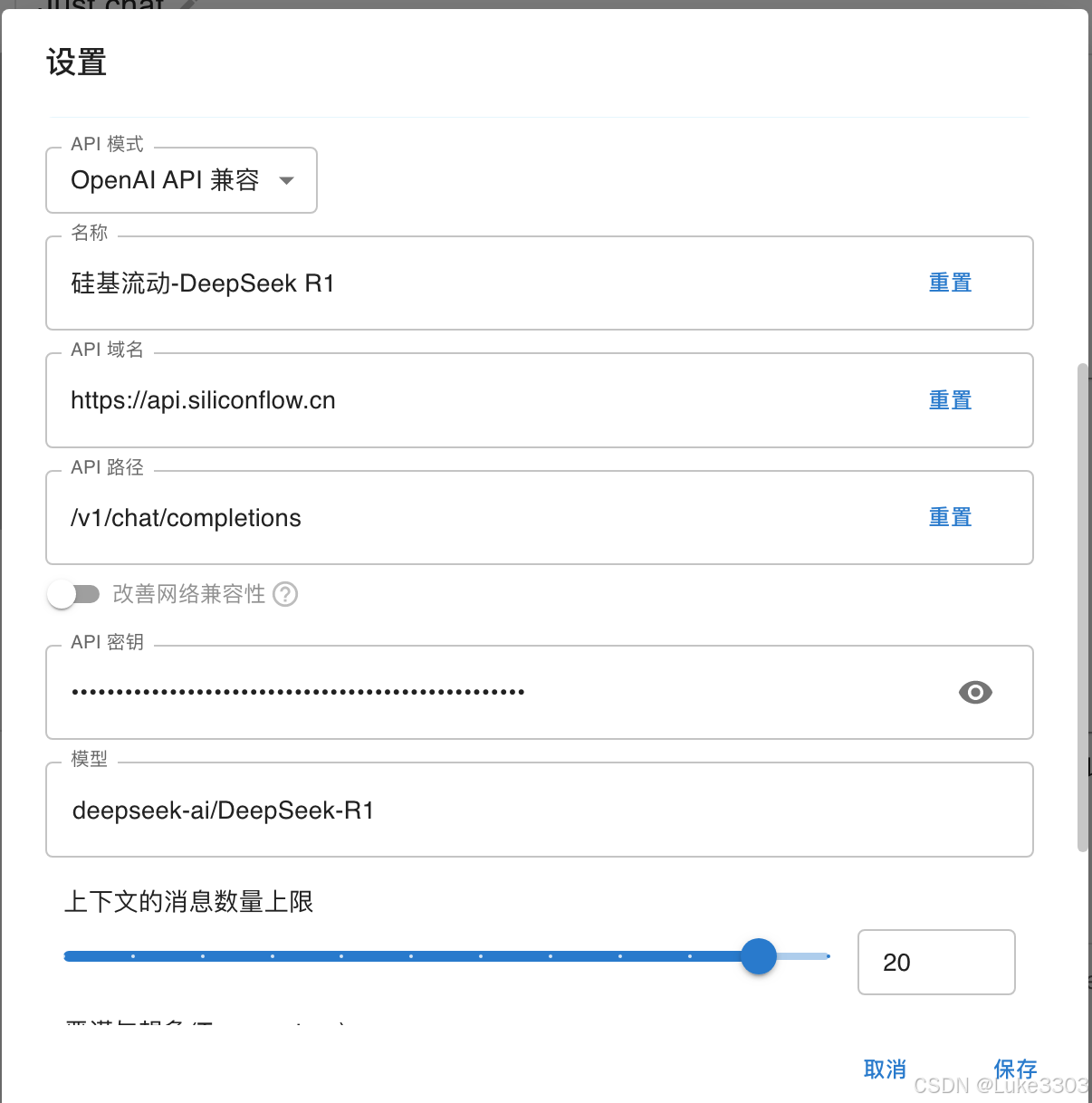The image size is (1092, 1103).
Task: Open help tooltip for 改善网络兼容性
Action: coord(285,594)
